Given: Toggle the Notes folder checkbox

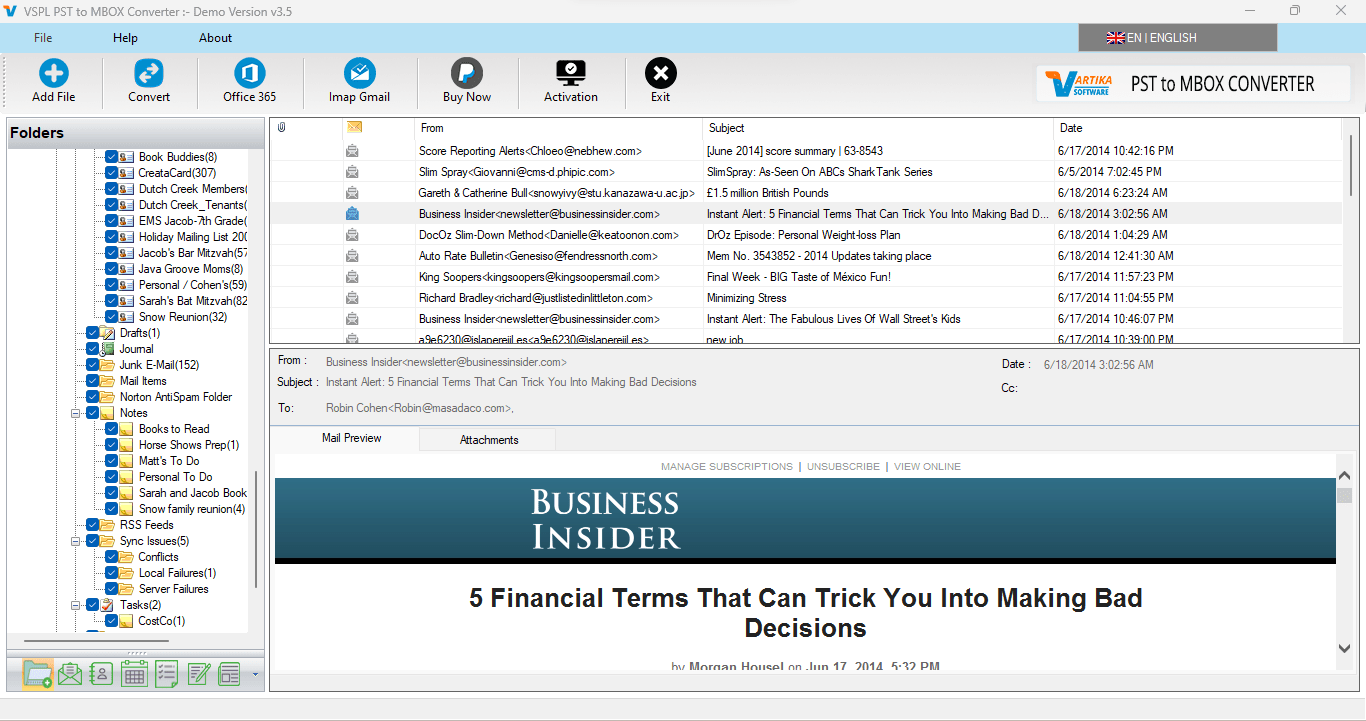Looking at the screenshot, I should click(x=93, y=413).
